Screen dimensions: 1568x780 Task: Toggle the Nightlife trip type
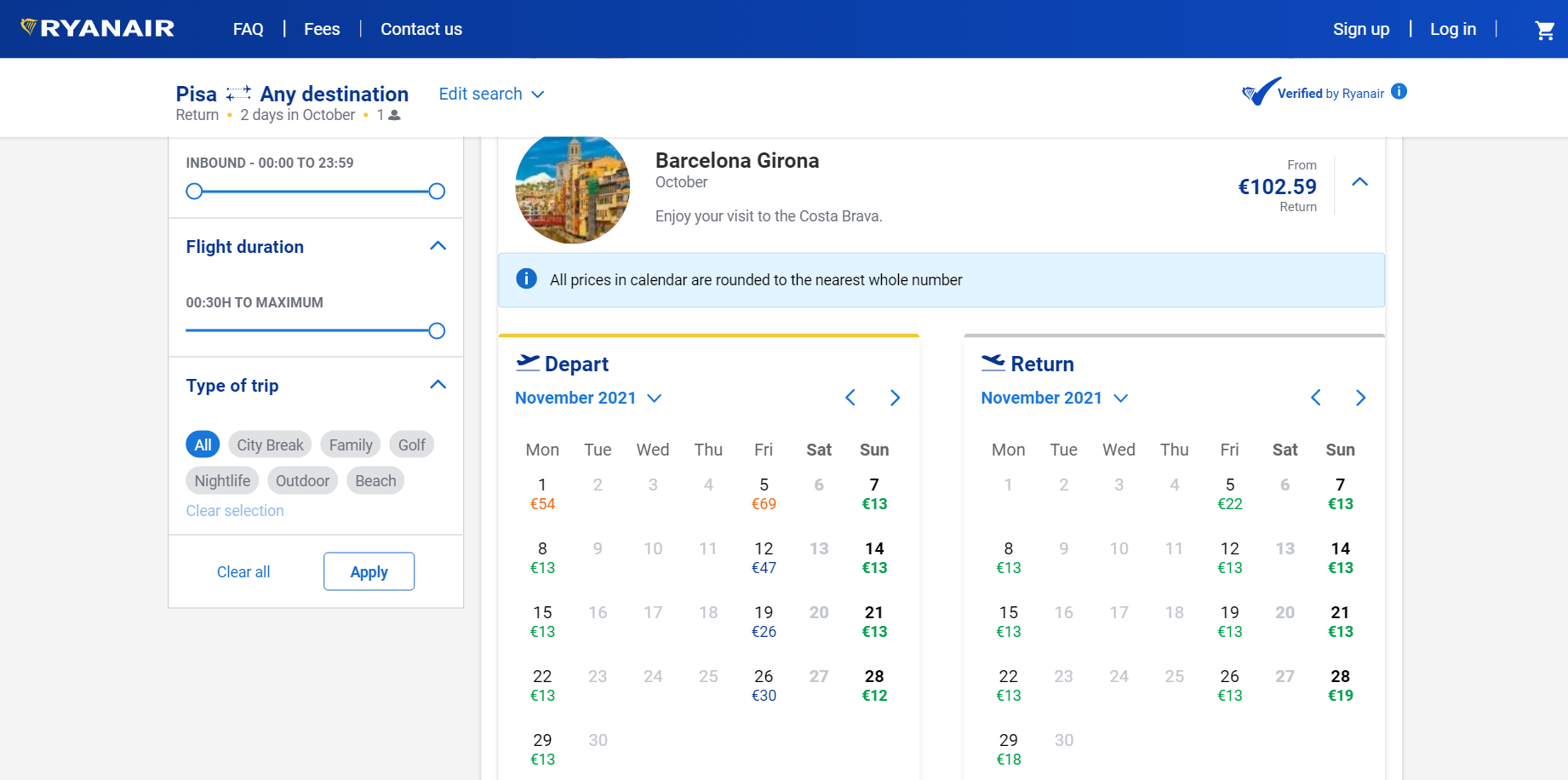coord(222,480)
